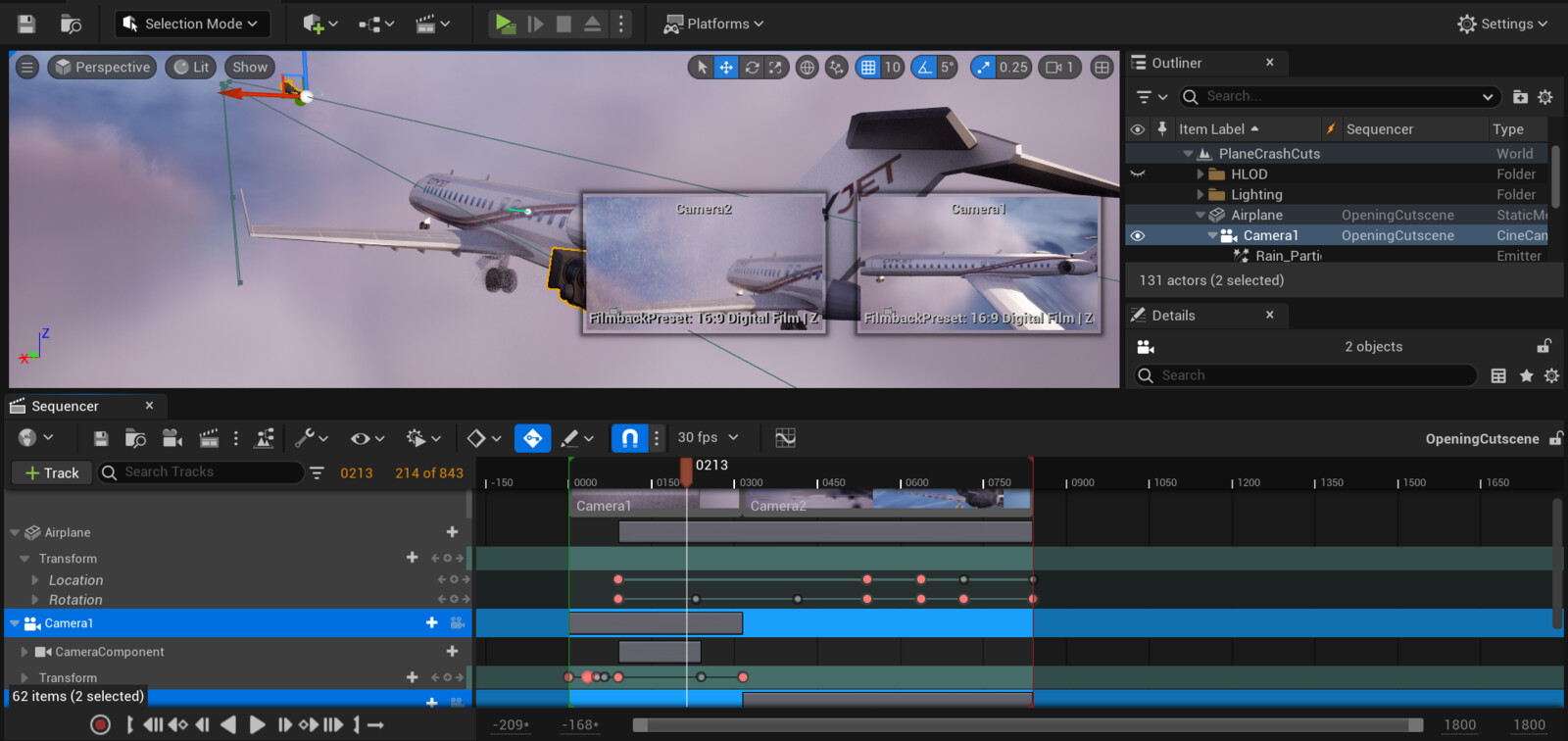Toggle Sequencer snapping magnet
Screen dimensions: 1568x741
[630, 438]
